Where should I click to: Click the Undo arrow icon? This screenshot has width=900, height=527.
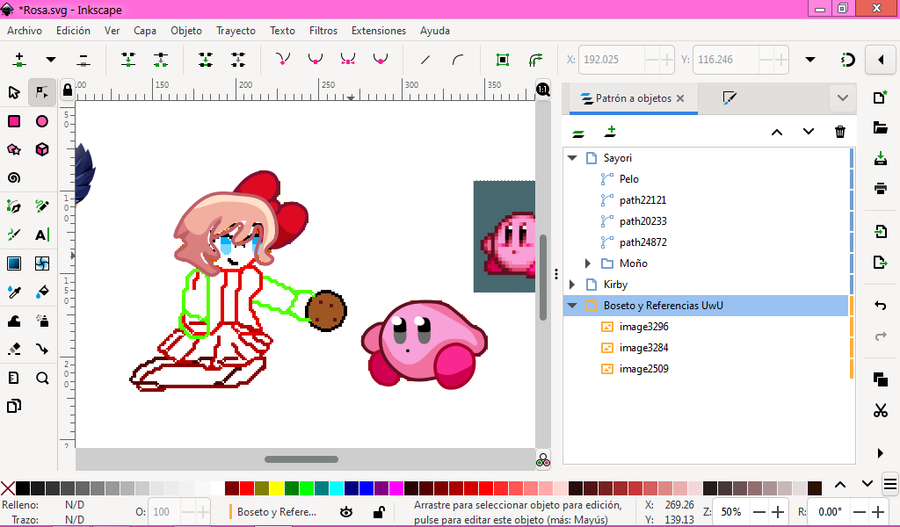tap(880, 305)
